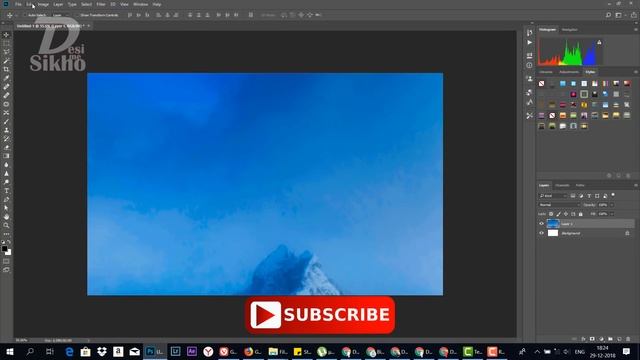The width and height of the screenshot is (640, 360).
Task: Open Lightroom from the taskbar
Action: coord(176,351)
